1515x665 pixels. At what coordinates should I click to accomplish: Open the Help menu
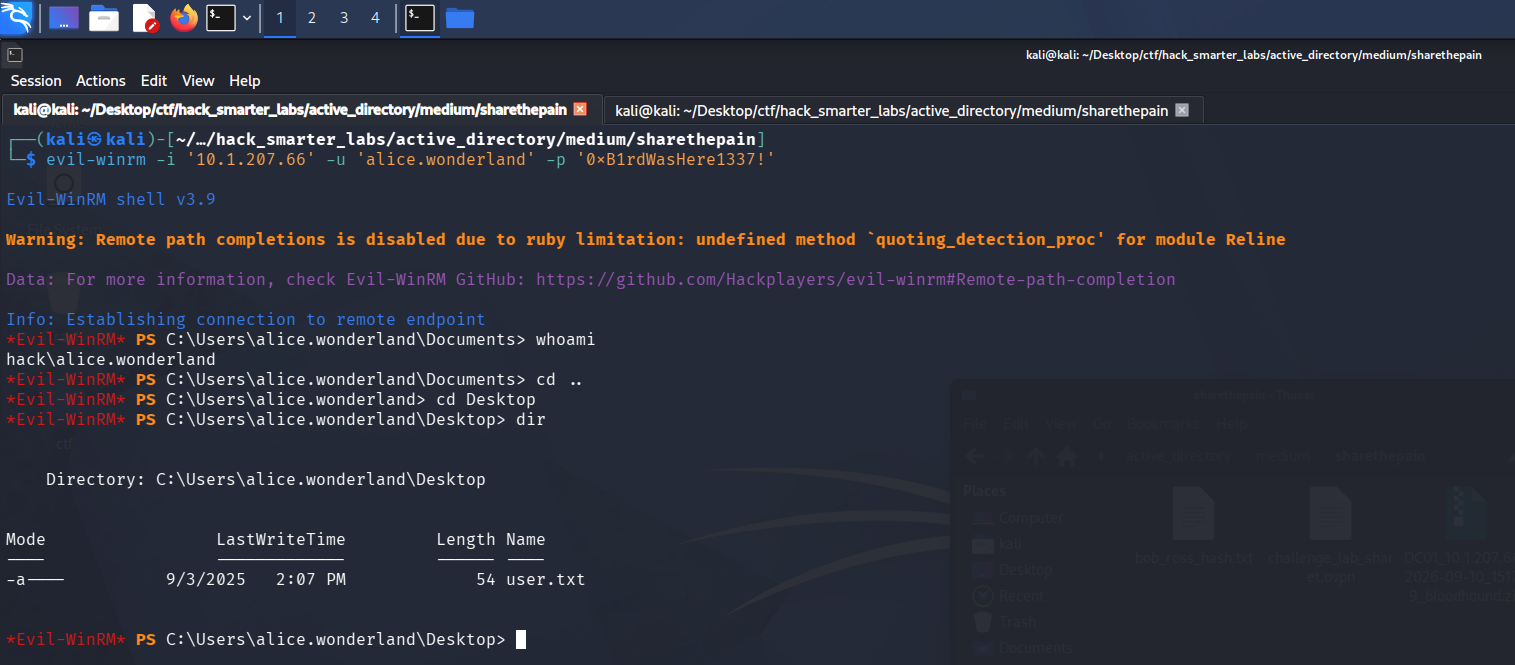click(x=245, y=81)
